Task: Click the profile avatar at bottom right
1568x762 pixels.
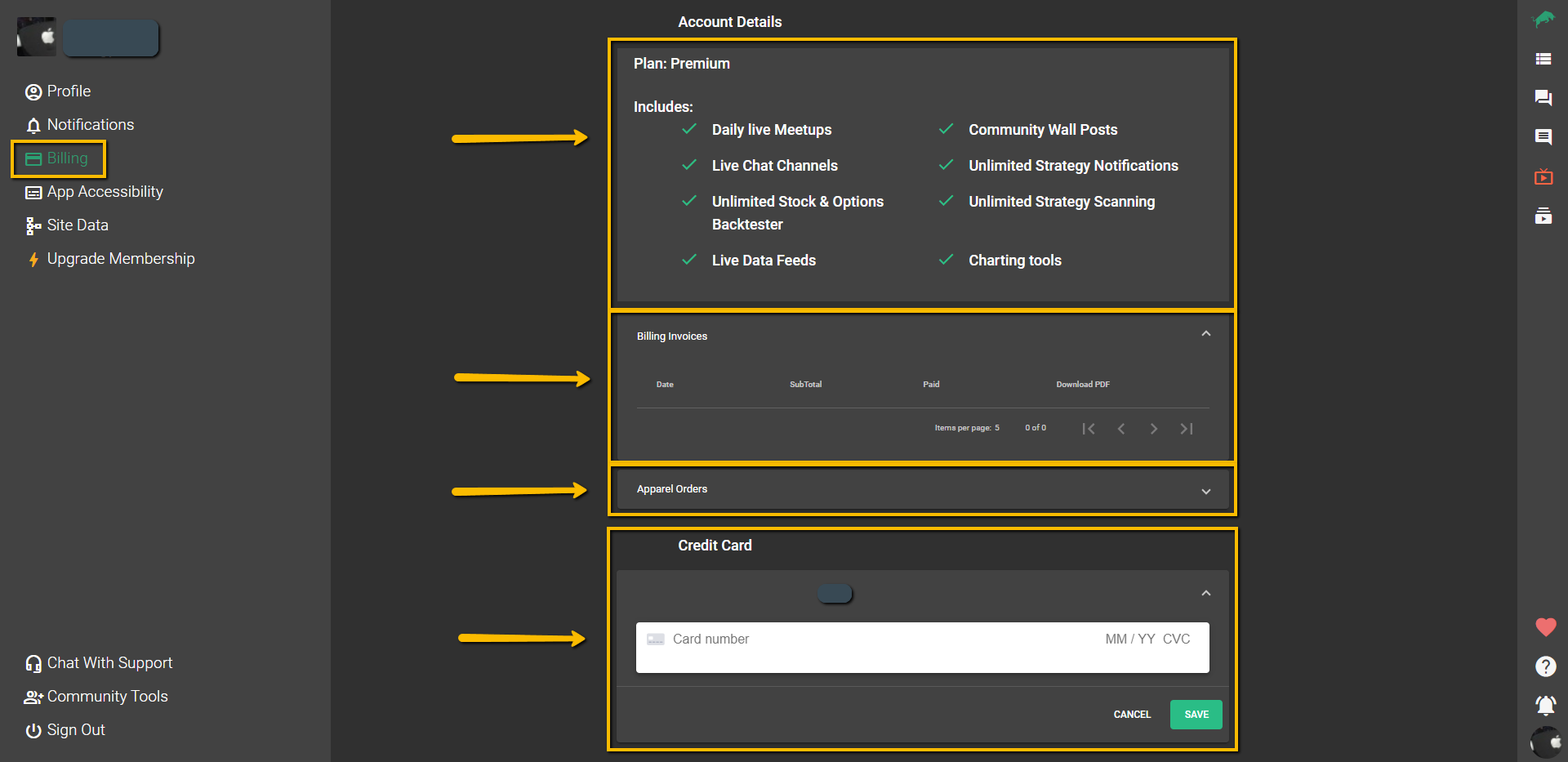Action: [1547, 743]
